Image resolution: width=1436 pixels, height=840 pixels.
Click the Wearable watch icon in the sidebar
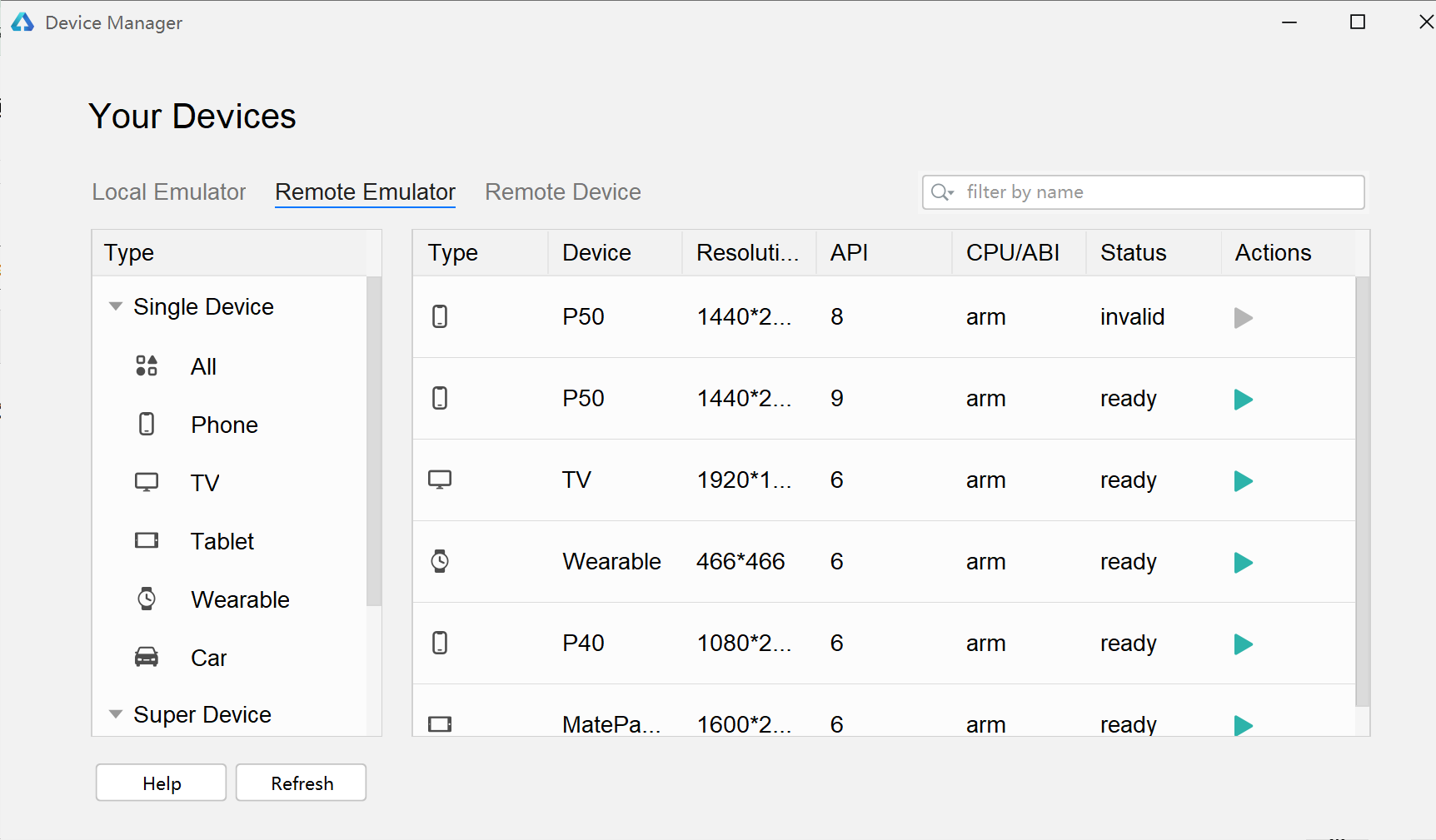[x=147, y=599]
